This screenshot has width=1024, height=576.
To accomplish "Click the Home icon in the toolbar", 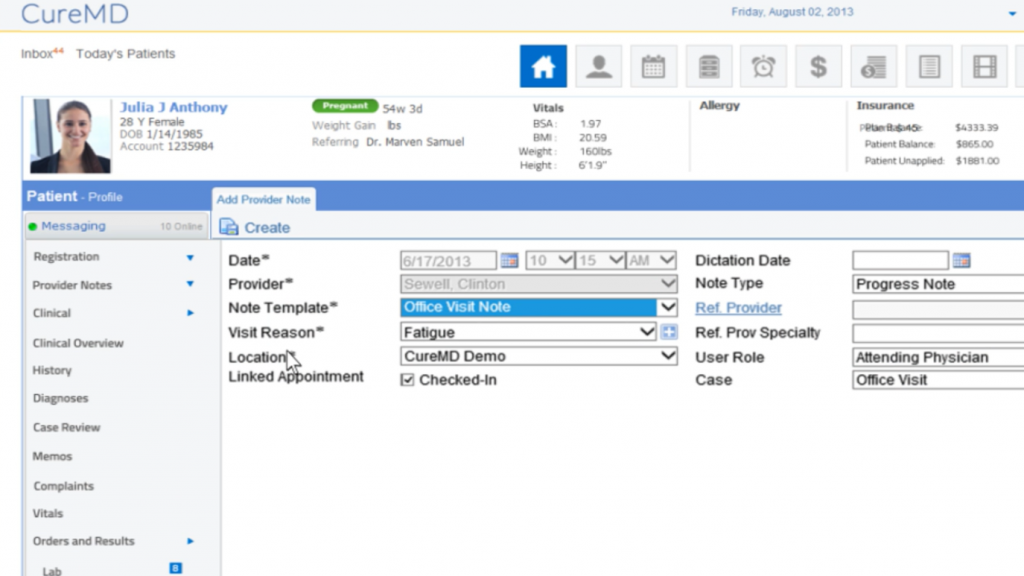I will pos(543,65).
